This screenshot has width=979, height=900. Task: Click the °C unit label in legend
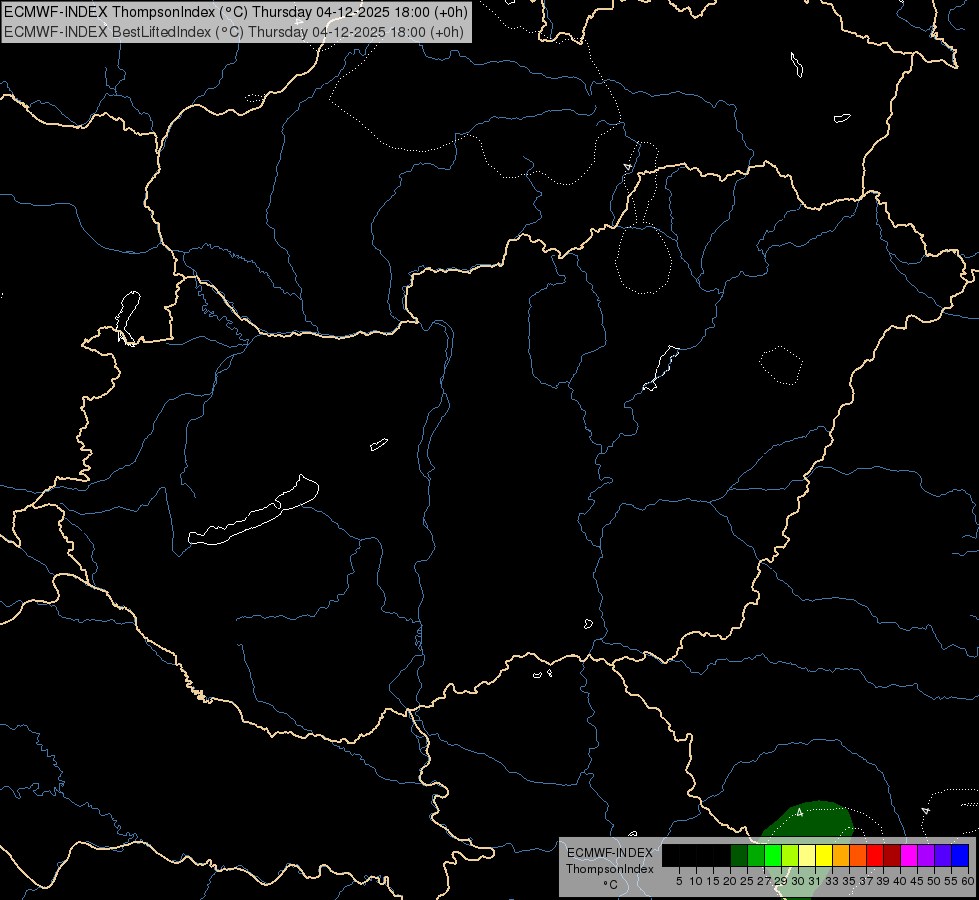click(x=610, y=885)
